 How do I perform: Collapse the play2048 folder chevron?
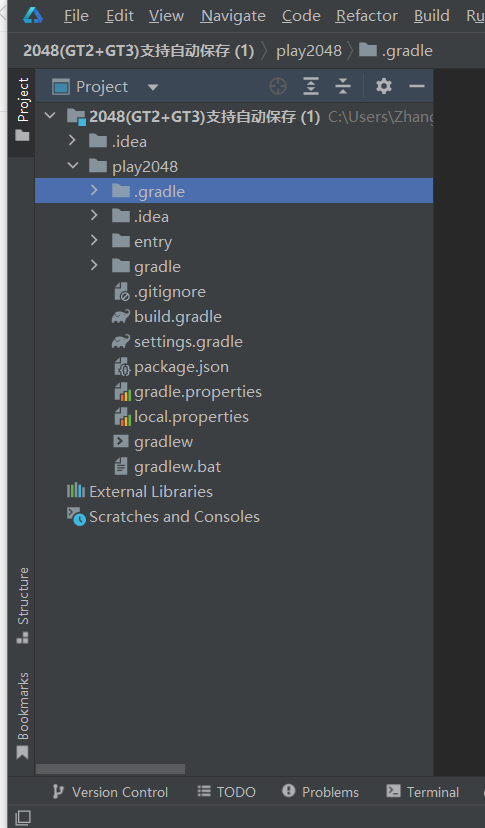(72, 166)
